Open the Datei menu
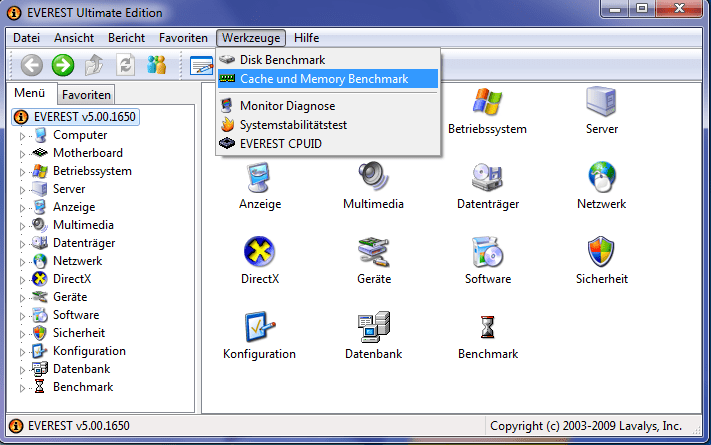Viewport: 711px width, 445px height. [x=26, y=38]
